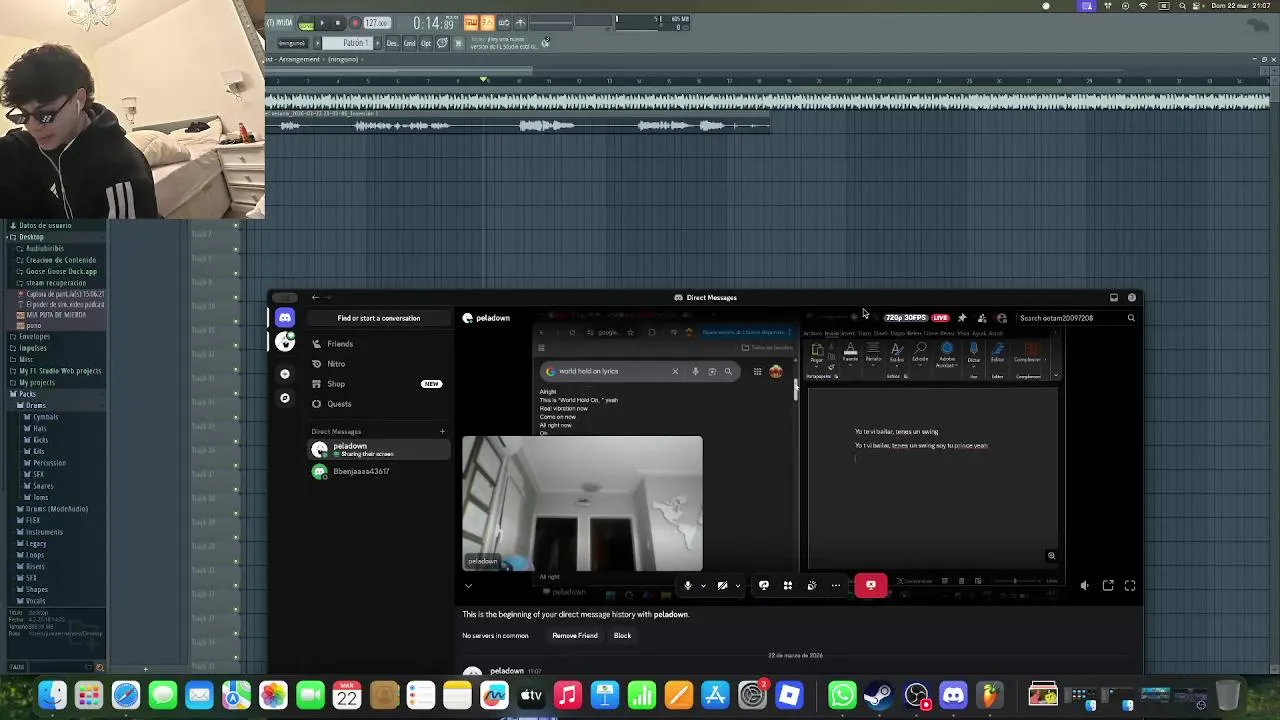
Task: Open Launchpad from the Dock
Action: click(x=89, y=694)
